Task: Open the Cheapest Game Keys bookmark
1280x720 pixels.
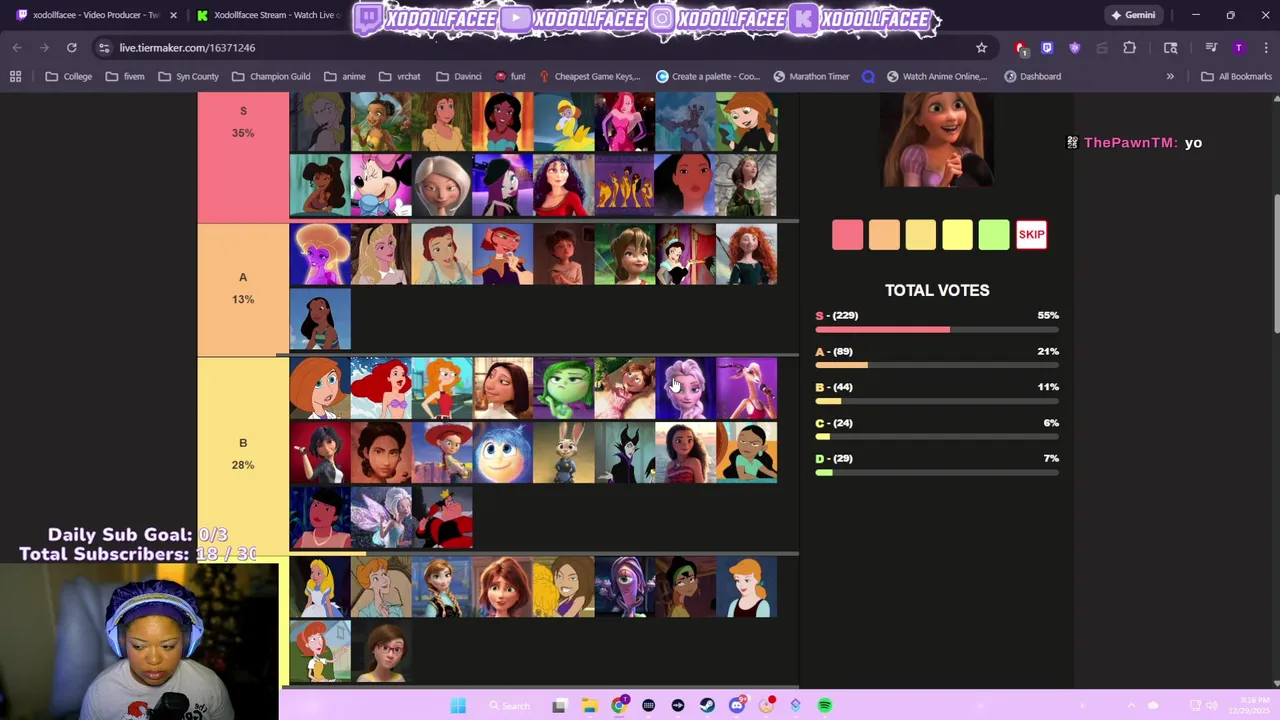Action: click(589, 76)
